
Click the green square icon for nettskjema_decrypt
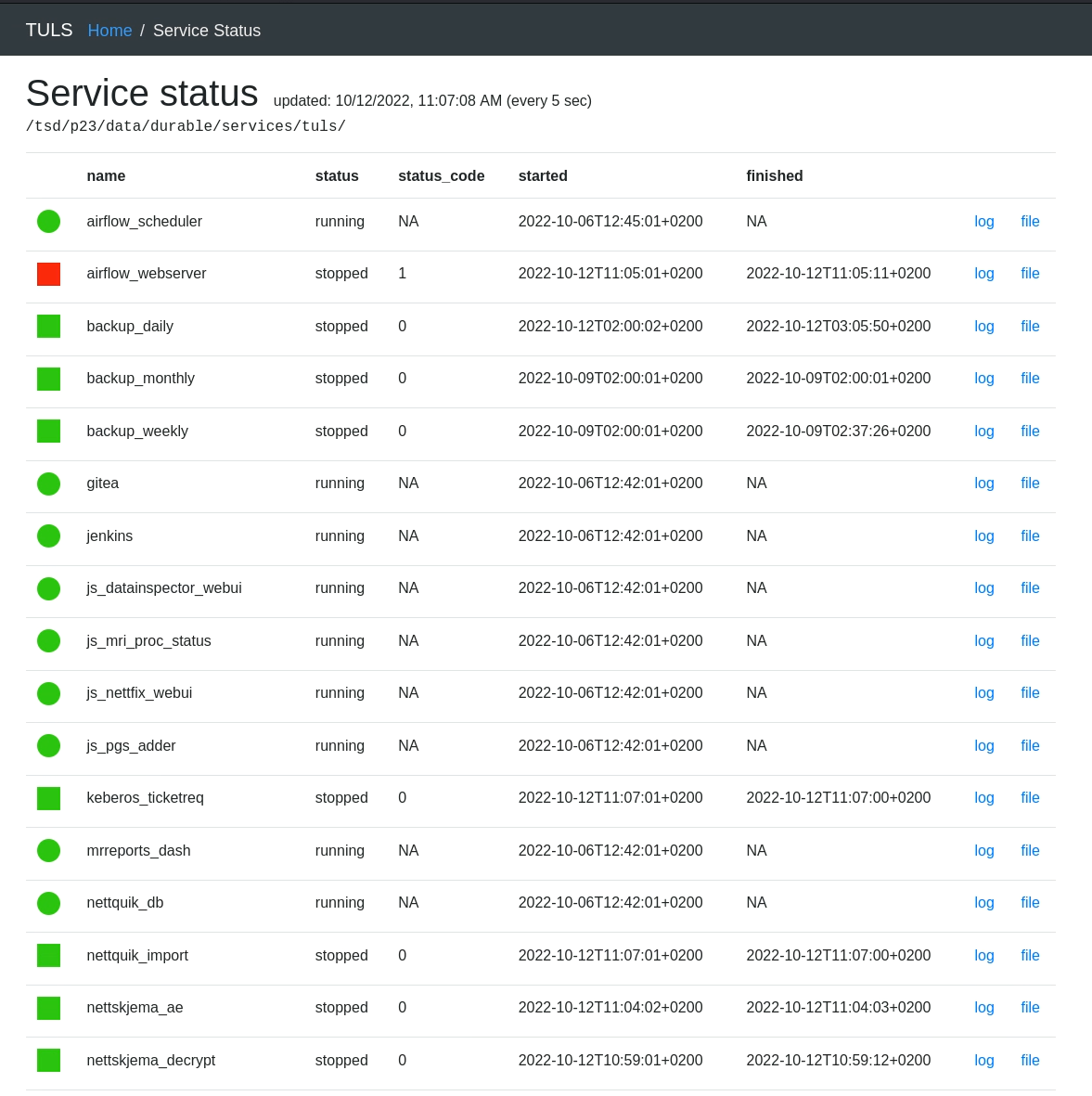(x=48, y=1060)
